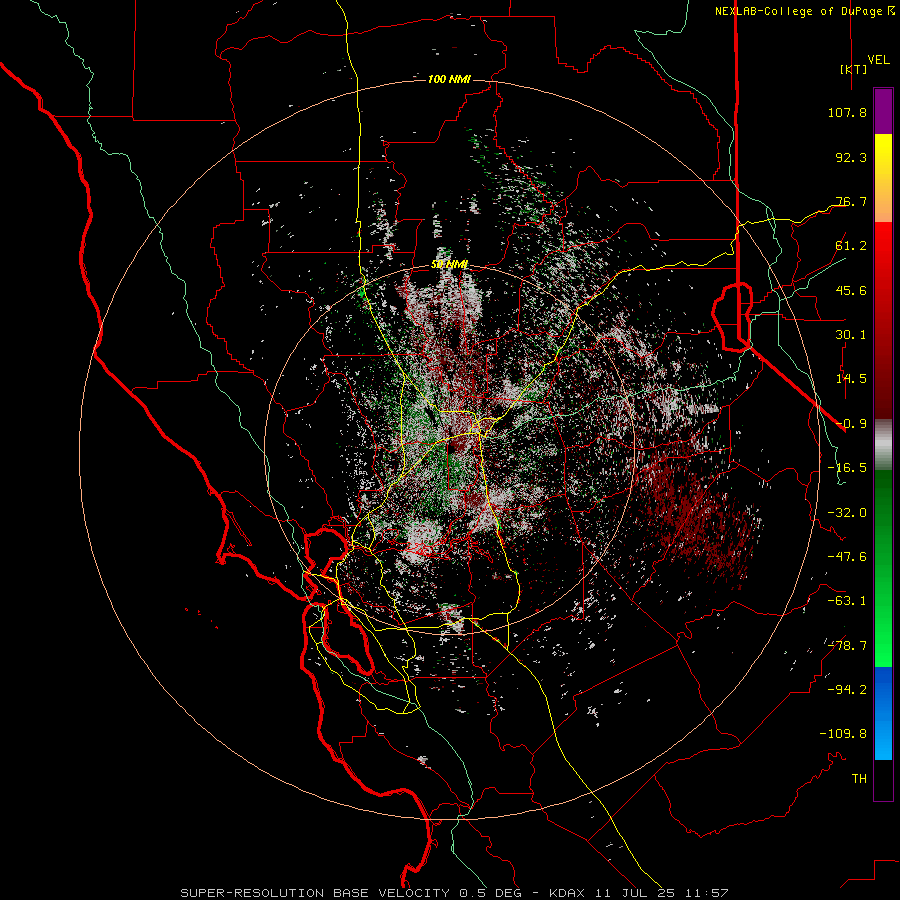Click the 50 NMI range ring label
This screenshot has width=900, height=900.
(x=449, y=265)
